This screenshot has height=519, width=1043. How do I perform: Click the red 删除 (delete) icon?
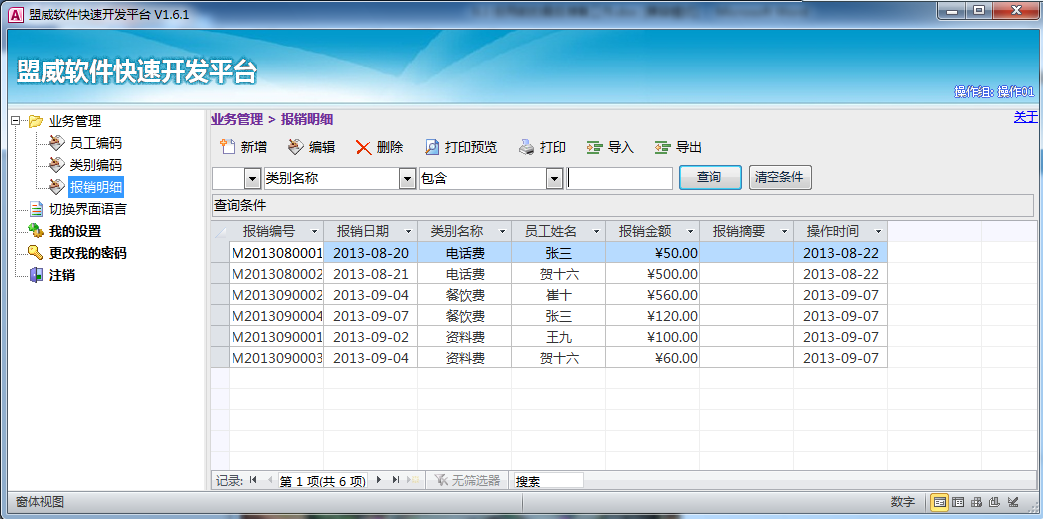tap(363, 148)
